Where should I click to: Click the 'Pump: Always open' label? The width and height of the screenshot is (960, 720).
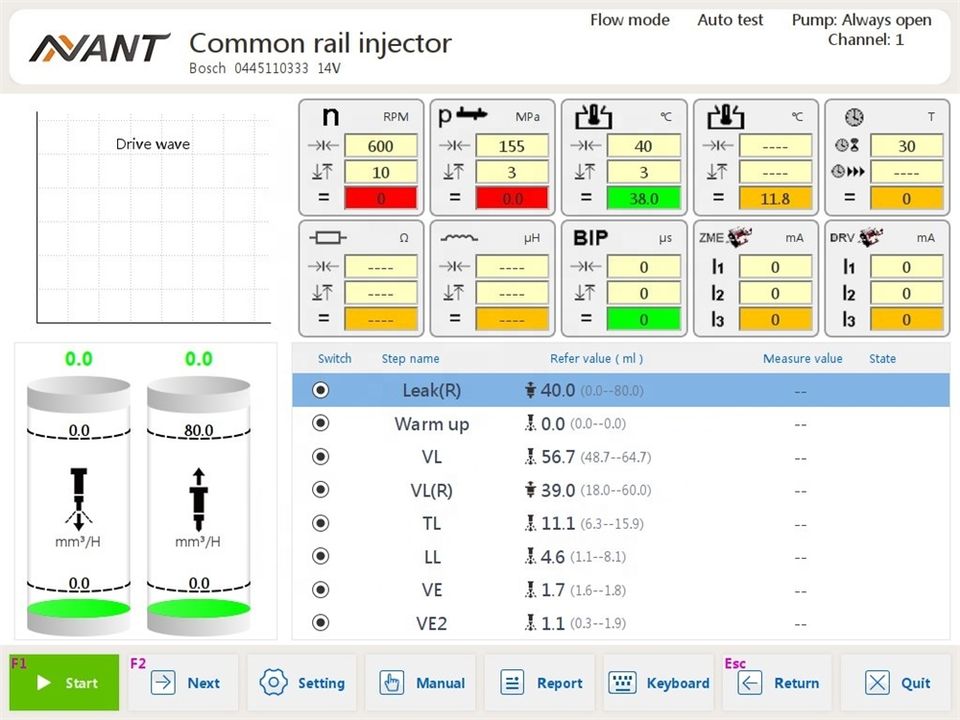coord(861,20)
